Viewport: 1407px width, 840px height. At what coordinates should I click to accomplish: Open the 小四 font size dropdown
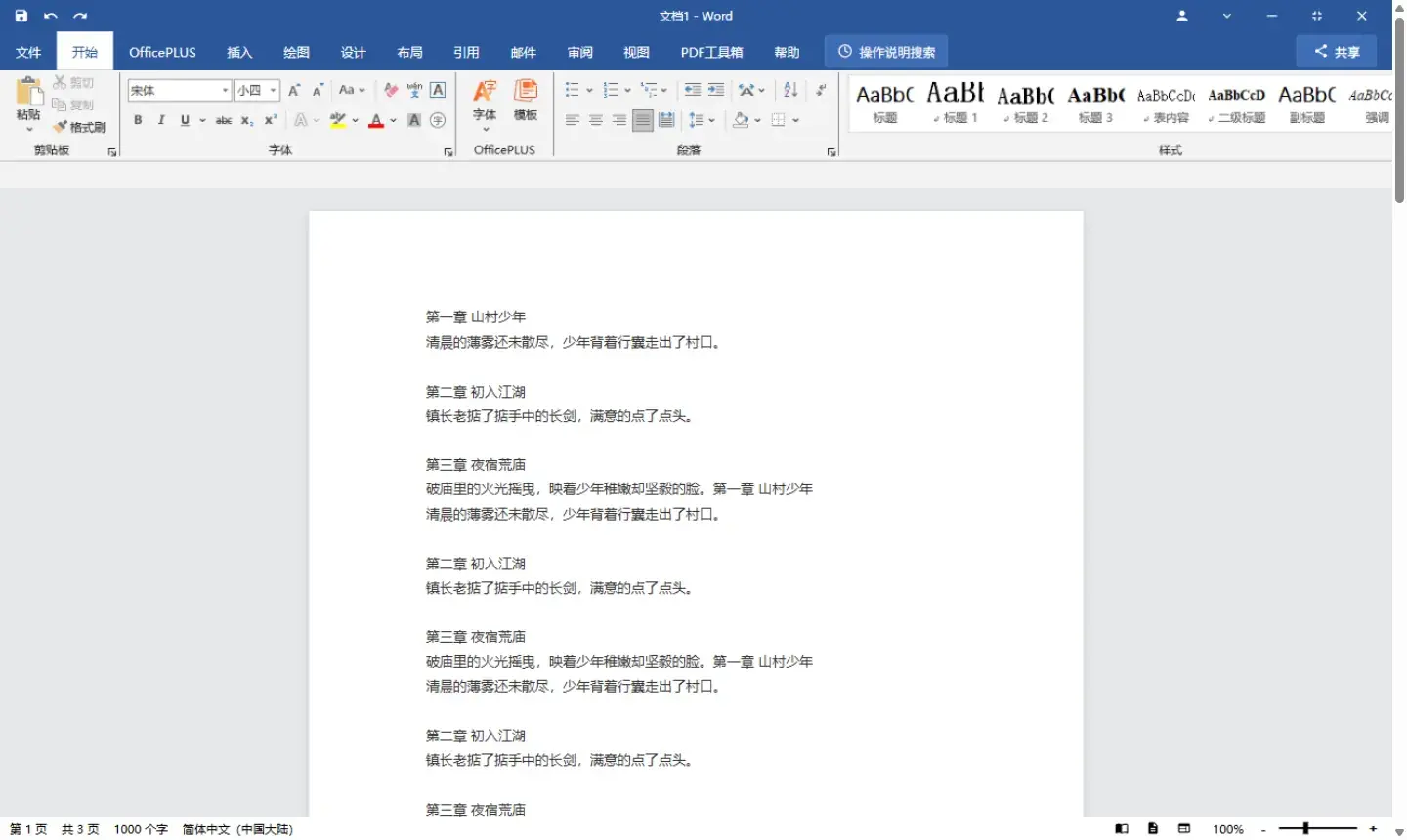click(274, 90)
